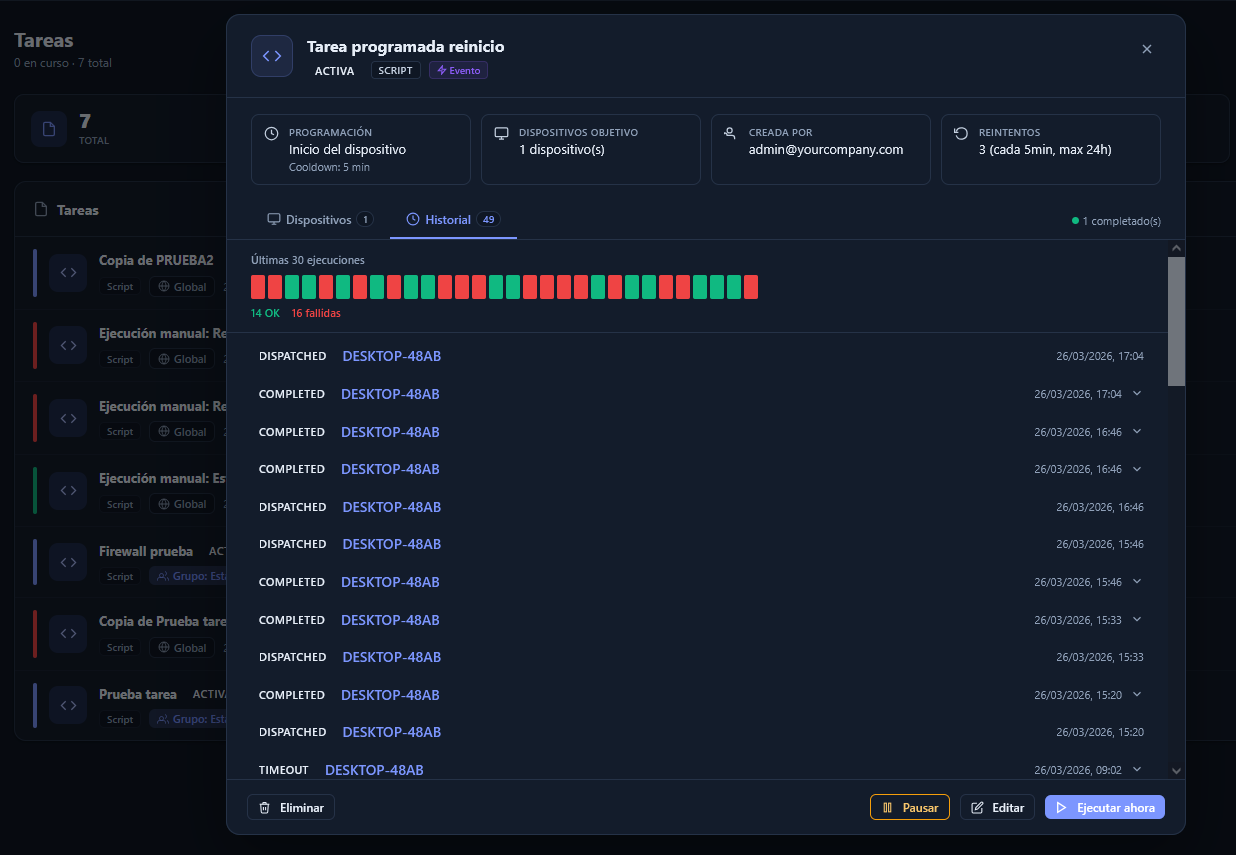Click the history list scrollbar down arrow
1236x855 pixels.
(x=1176, y=771)
